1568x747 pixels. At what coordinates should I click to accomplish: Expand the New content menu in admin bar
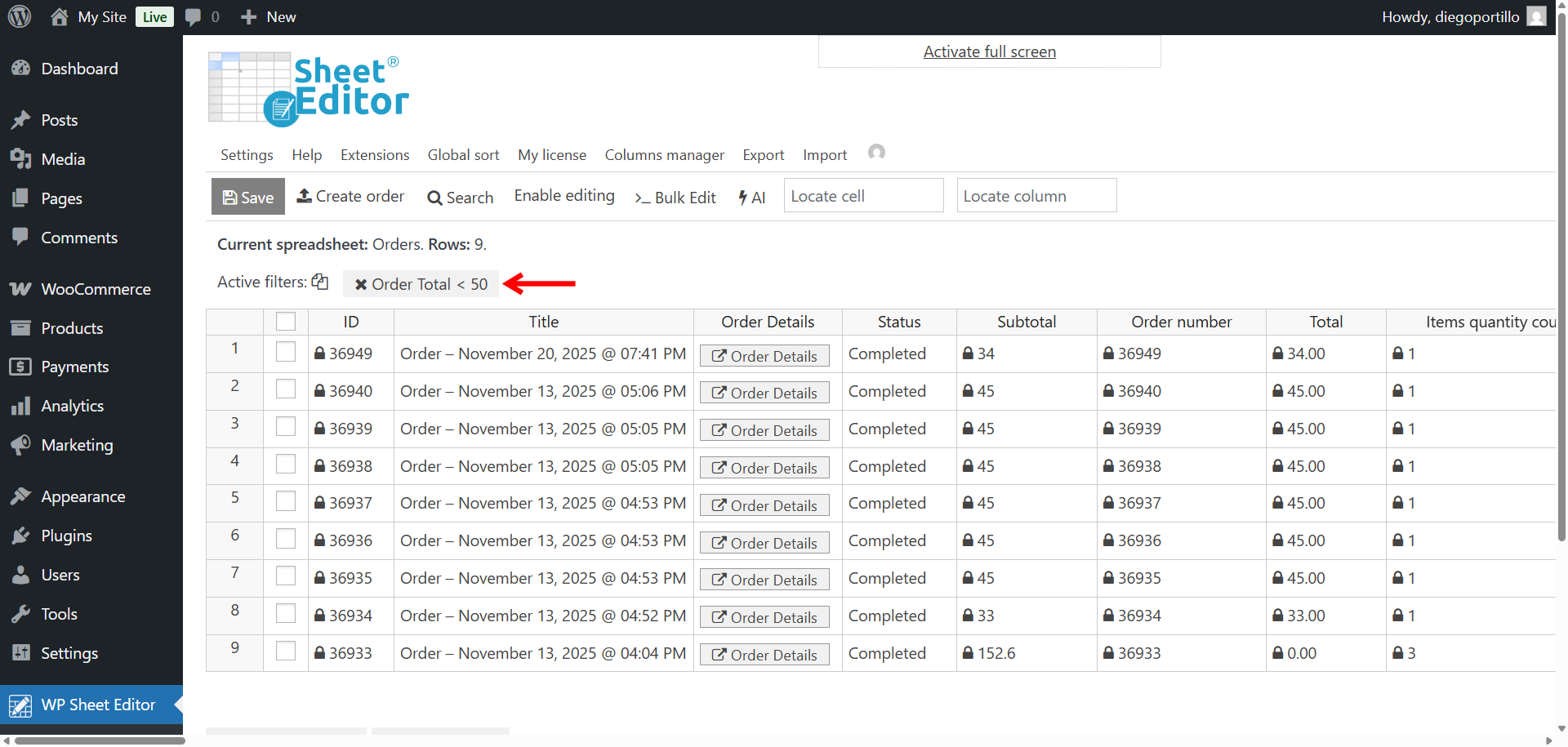pos(269,16)
